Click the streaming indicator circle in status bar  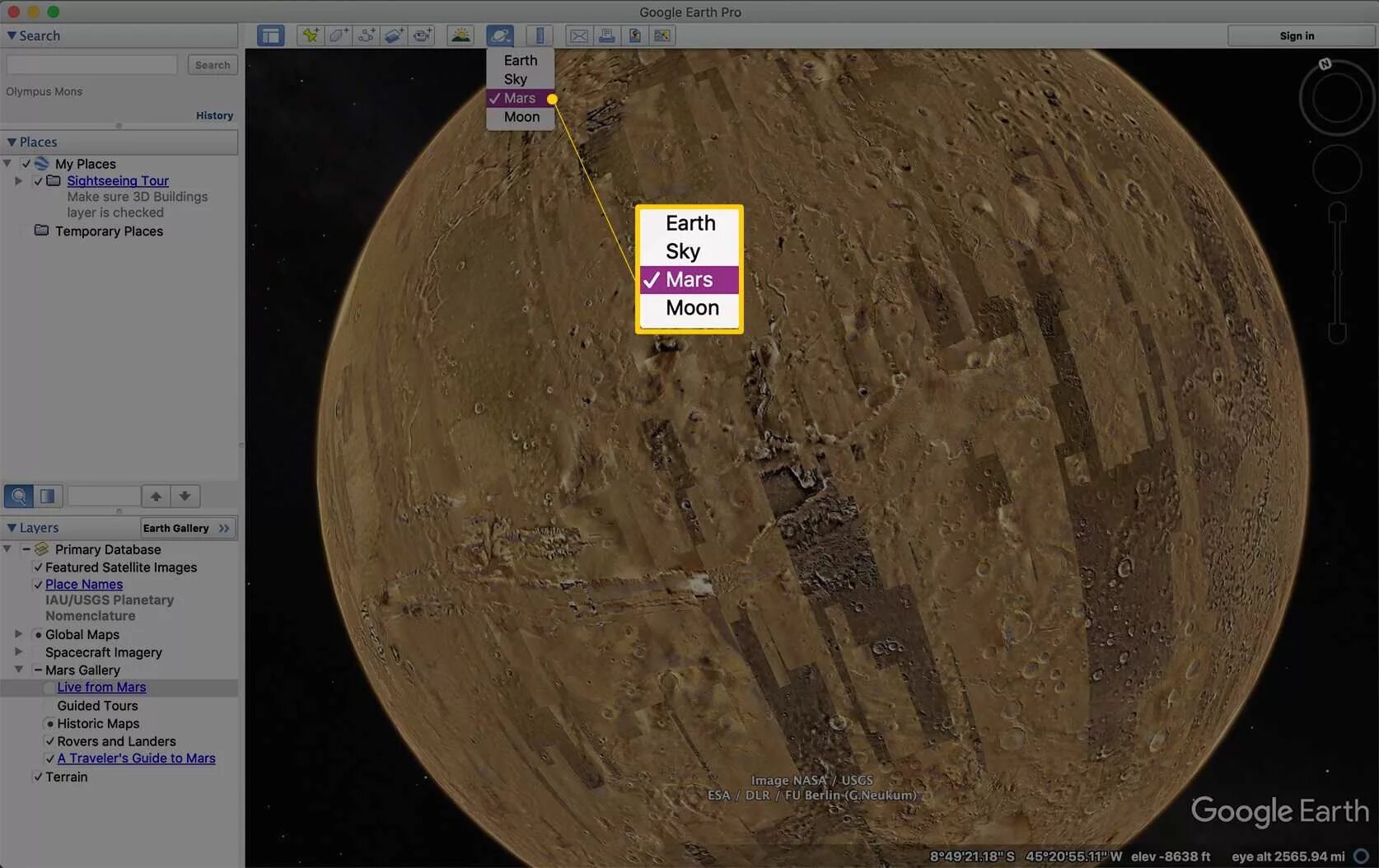click(1362, 856)
